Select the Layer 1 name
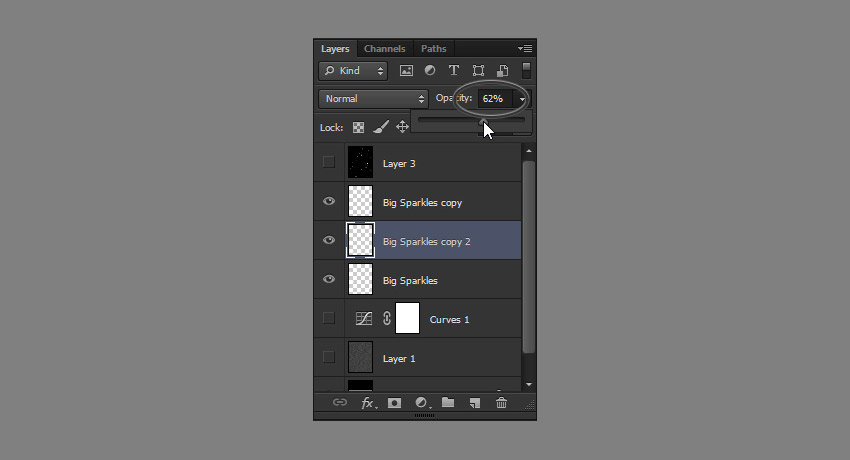Viewport: 850px width, 460px height. point(399,359)
